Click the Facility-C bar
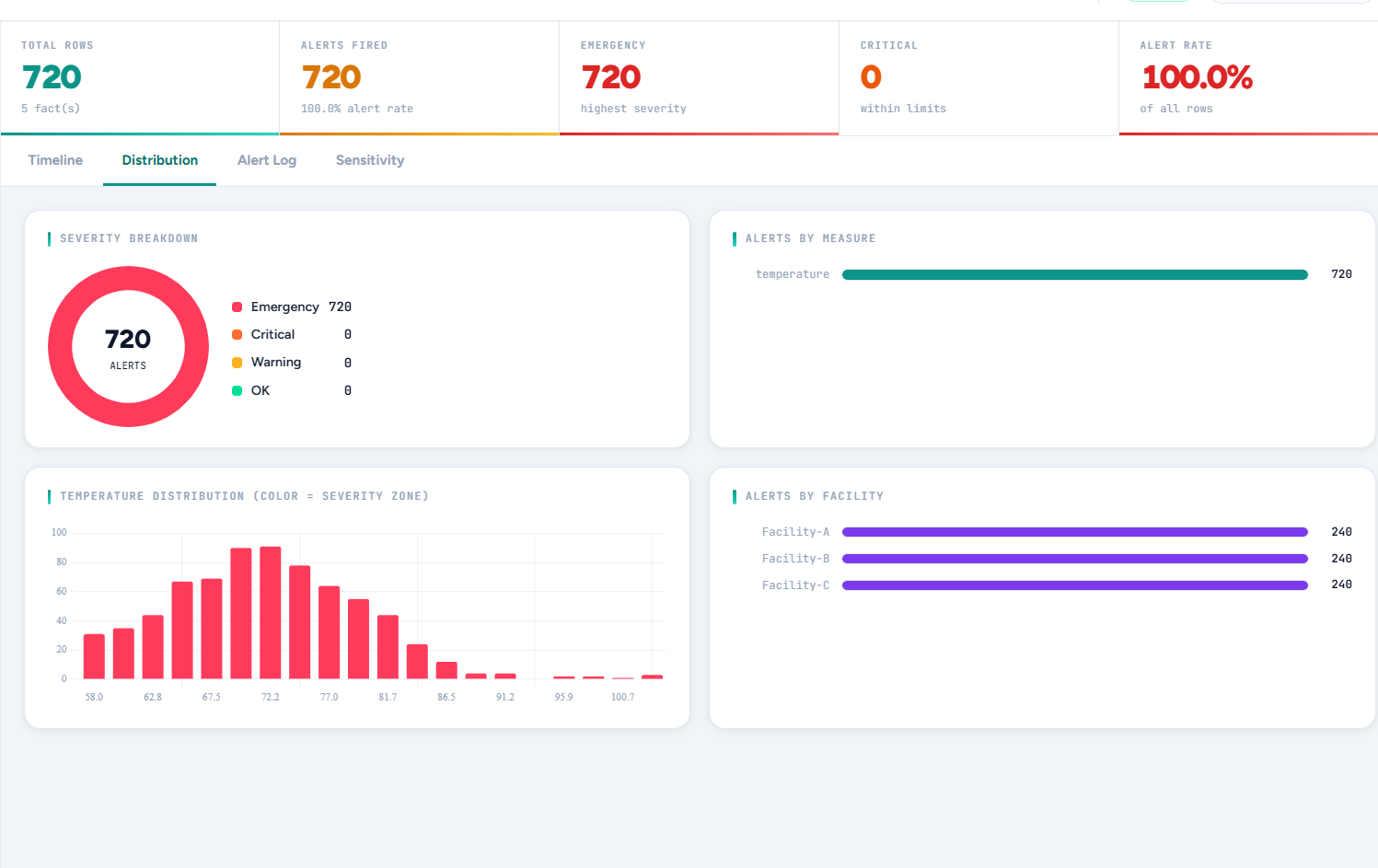 tap(1074, 584)
